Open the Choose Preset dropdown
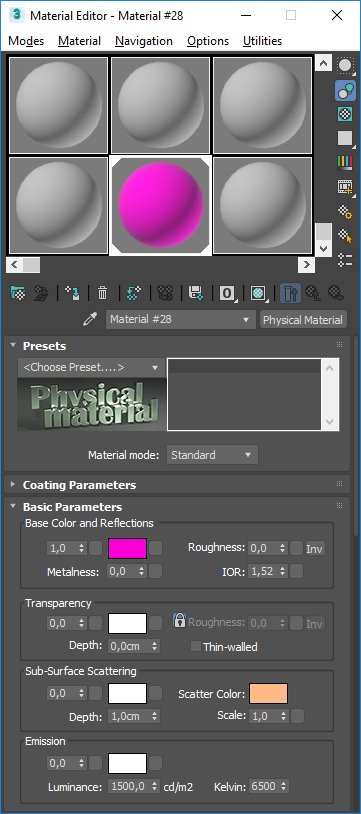The image size is (361, 814). tap(91, 368)
